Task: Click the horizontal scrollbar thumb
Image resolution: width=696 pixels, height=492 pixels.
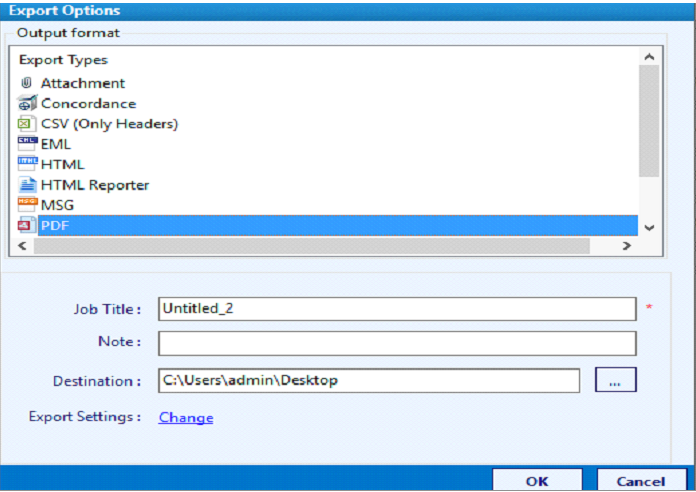Action: tap(312, 246)
